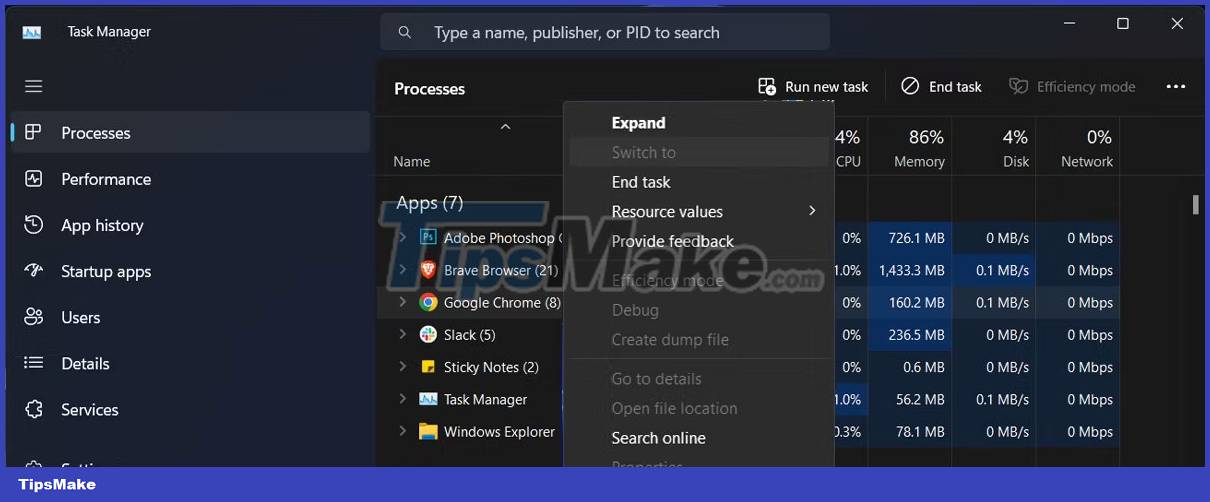
Task: Expand the Adobe Photoshop process group
Action: pos(402,238)
